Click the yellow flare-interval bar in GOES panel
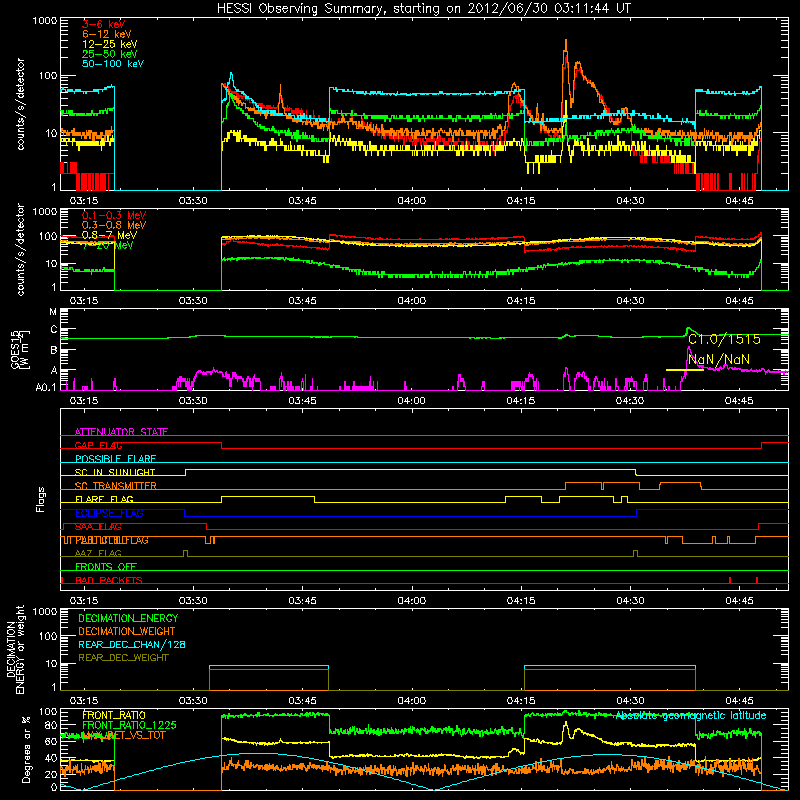 pyautogui.click(x=685, y=370)
